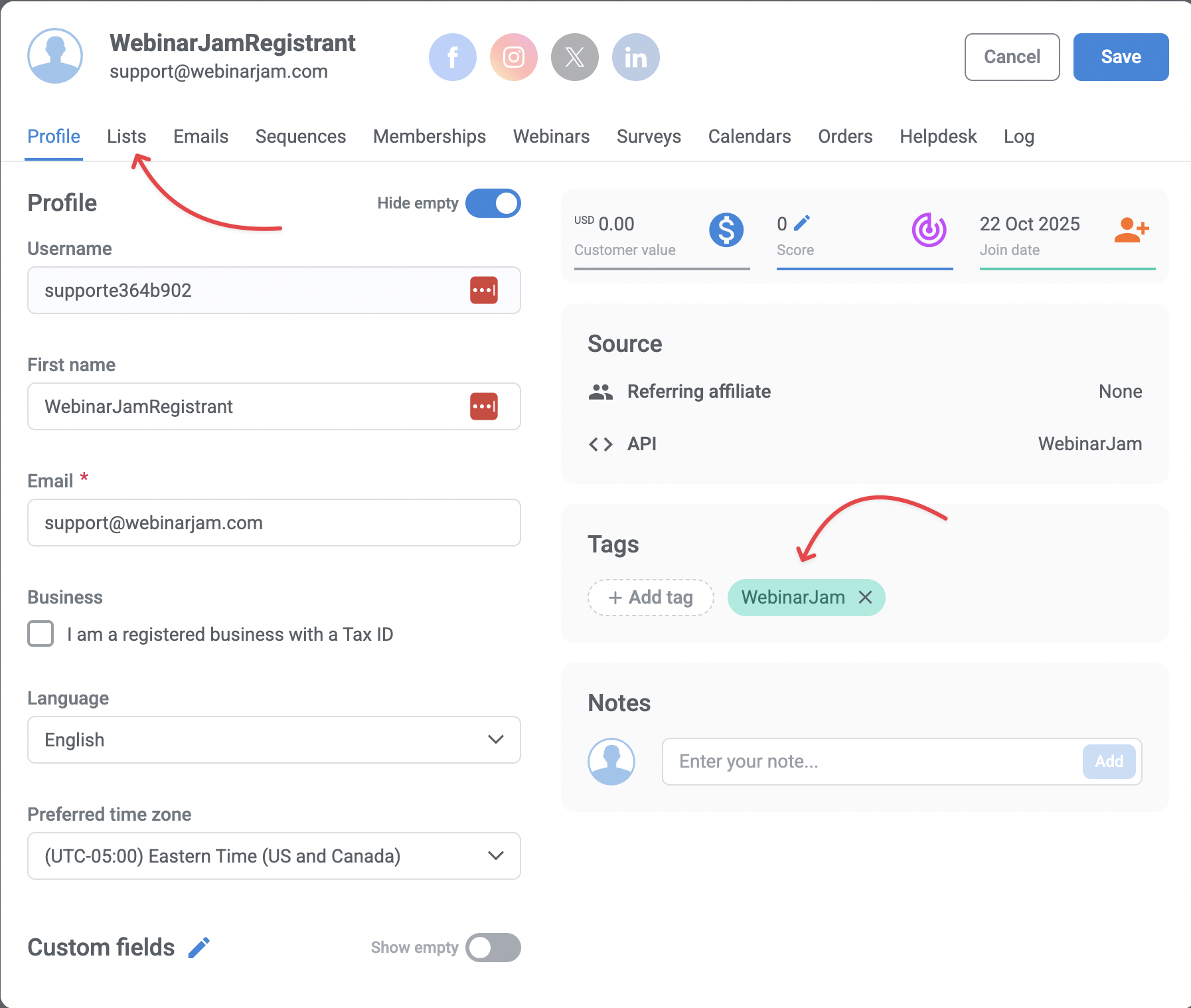Click the support@webinarjam.com header email text
This screenshot has width=1191, height=1008.
click(218, 72)
